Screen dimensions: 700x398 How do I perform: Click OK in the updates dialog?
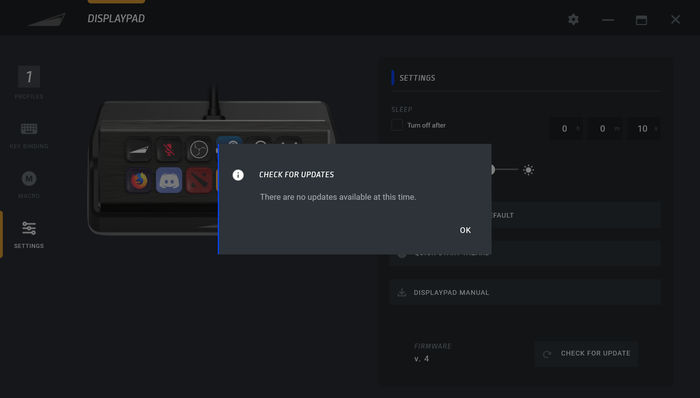[x=465, y=230]
